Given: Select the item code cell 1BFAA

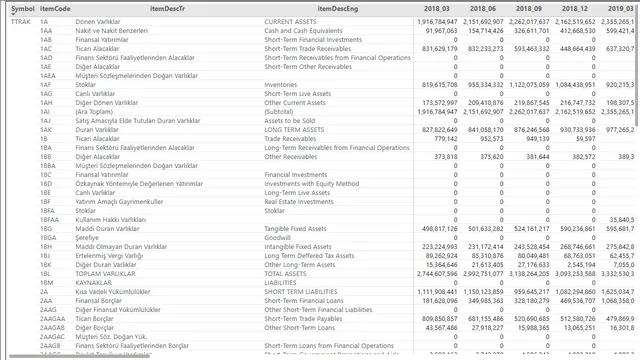Looking at the screenshot, I should click(x=49, y=220).
